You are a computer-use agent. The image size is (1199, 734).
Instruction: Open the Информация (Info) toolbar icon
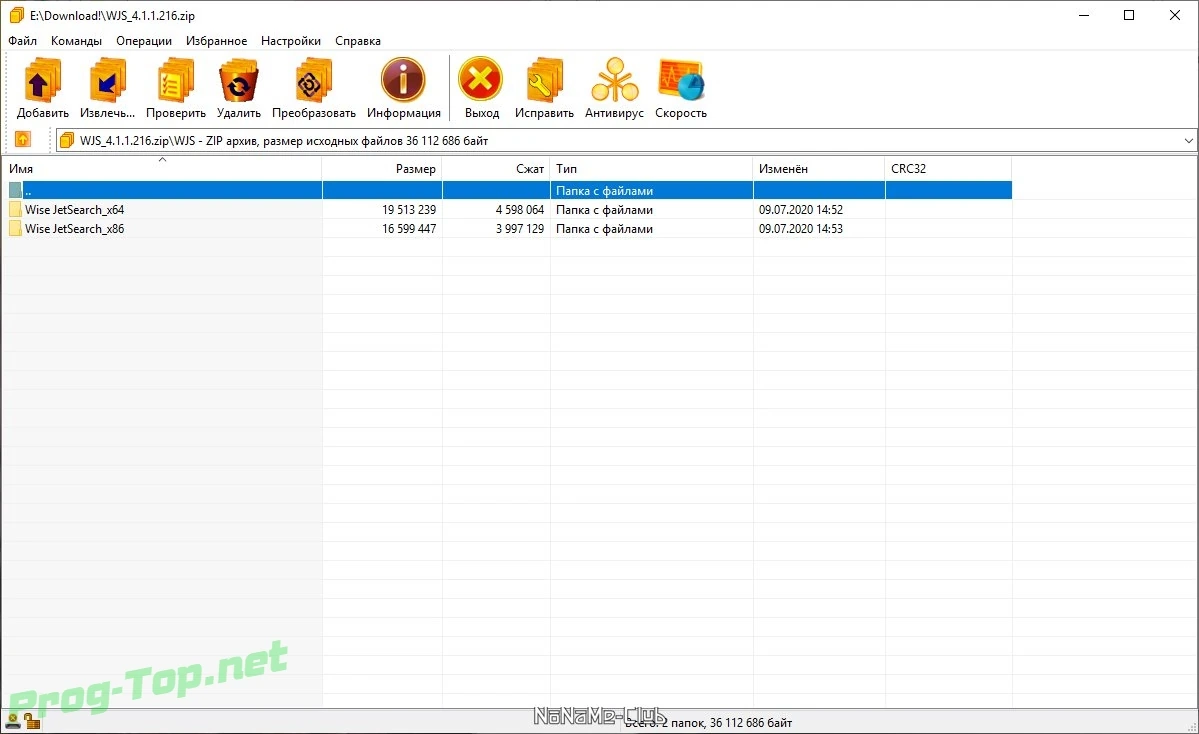[403, 80]
